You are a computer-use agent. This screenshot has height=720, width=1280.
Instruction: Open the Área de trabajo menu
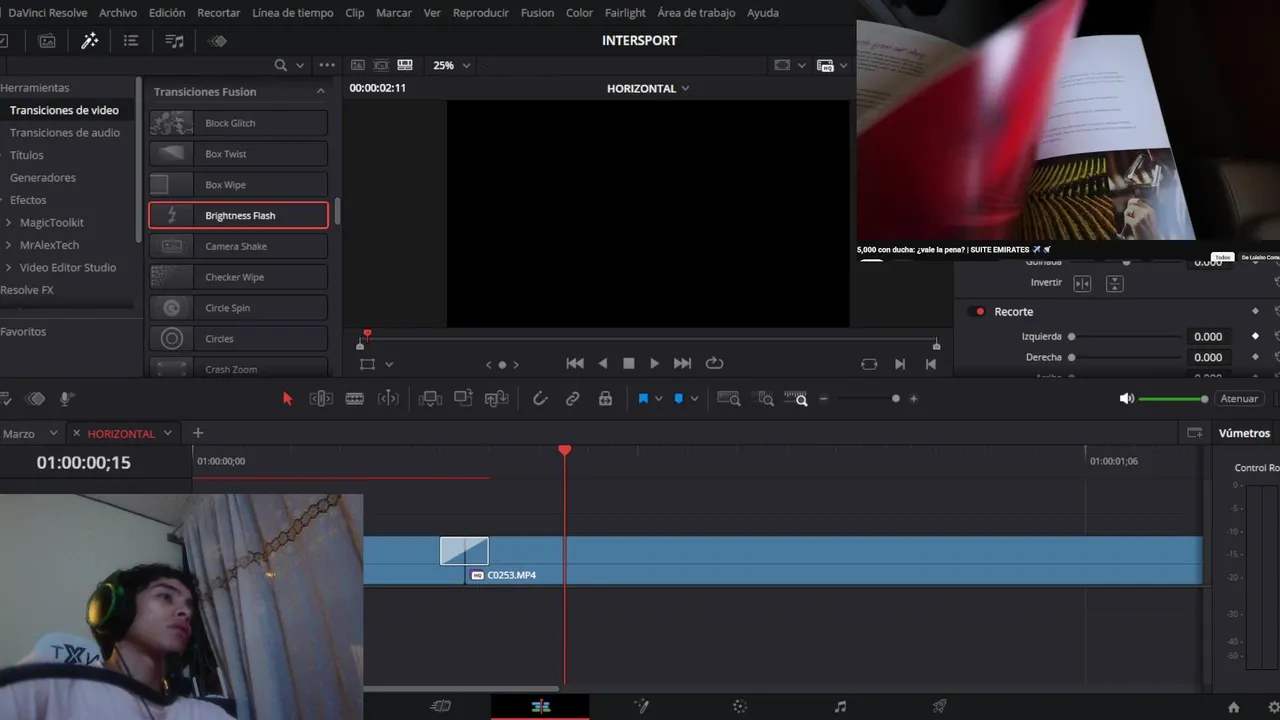pos(696,13)
